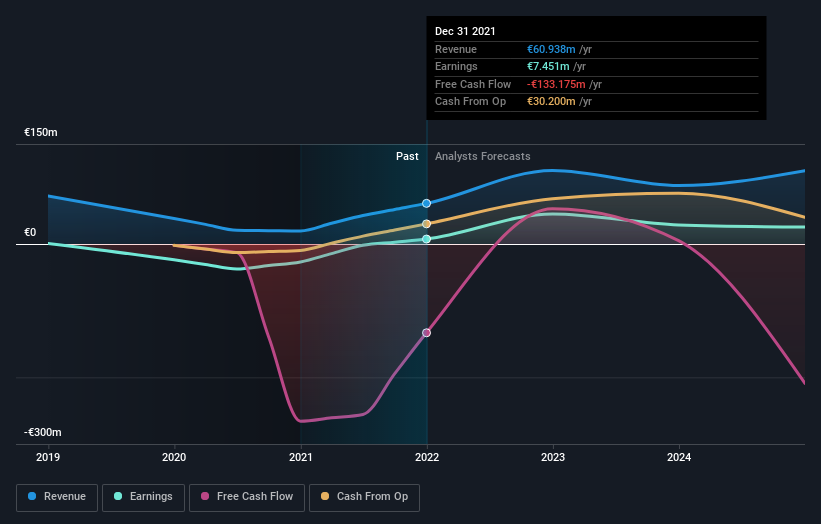Click the 2024 x-axis label
This screenshot has height=524, width=821.
(x=679, y=457)
